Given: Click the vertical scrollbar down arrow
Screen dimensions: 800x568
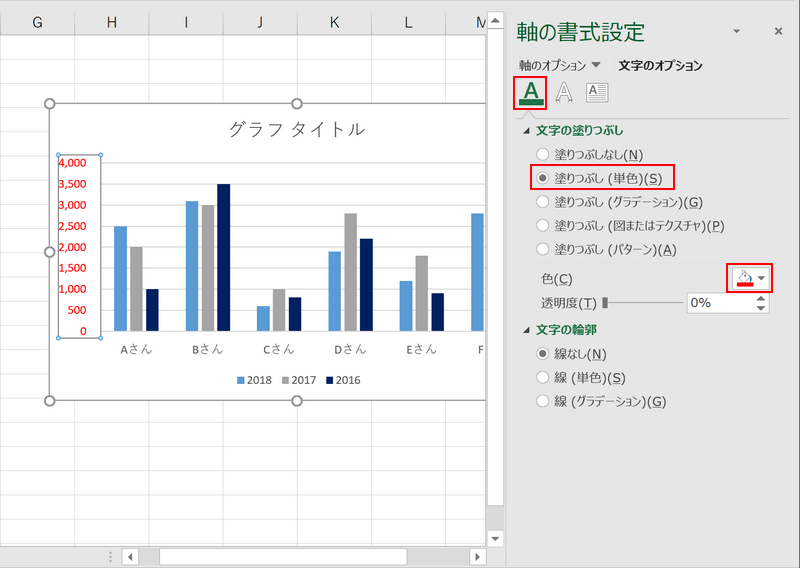Looking at the screenshot, I should tap(495, 538).
